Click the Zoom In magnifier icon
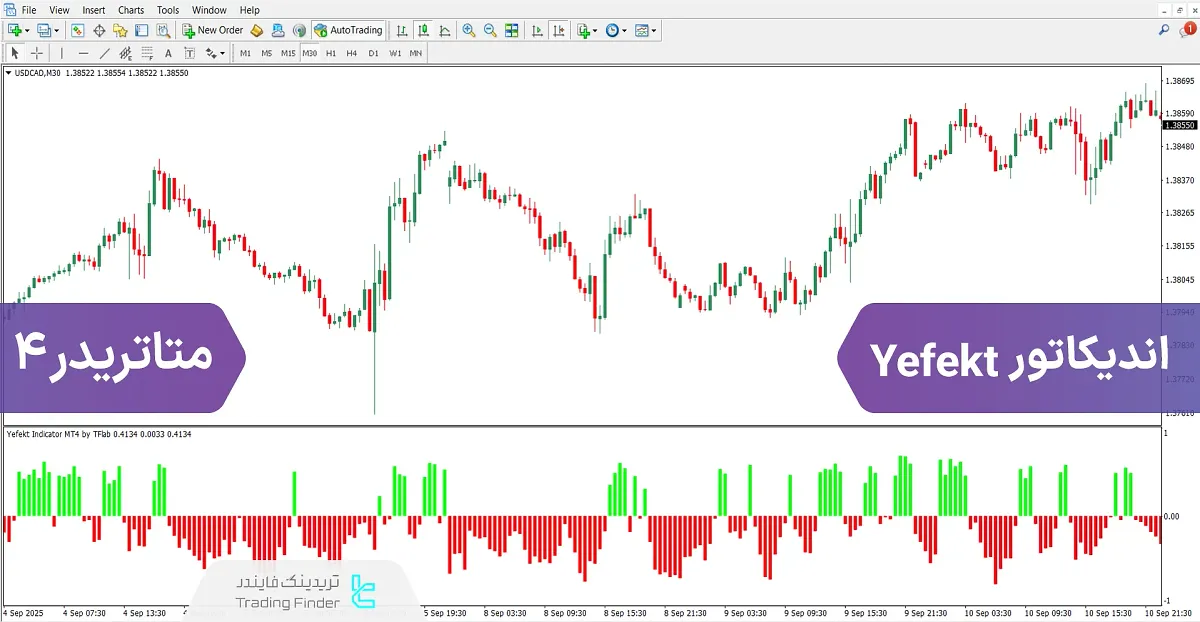The image size is (1200, 622). [468, 30]
